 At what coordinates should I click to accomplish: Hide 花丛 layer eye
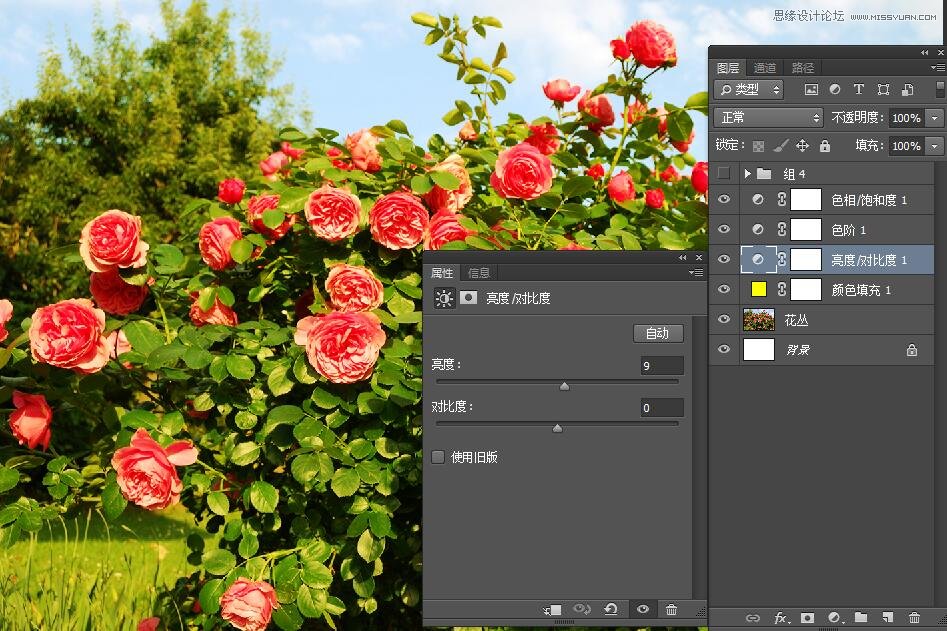pyautogui.click(x=724, y=319)
